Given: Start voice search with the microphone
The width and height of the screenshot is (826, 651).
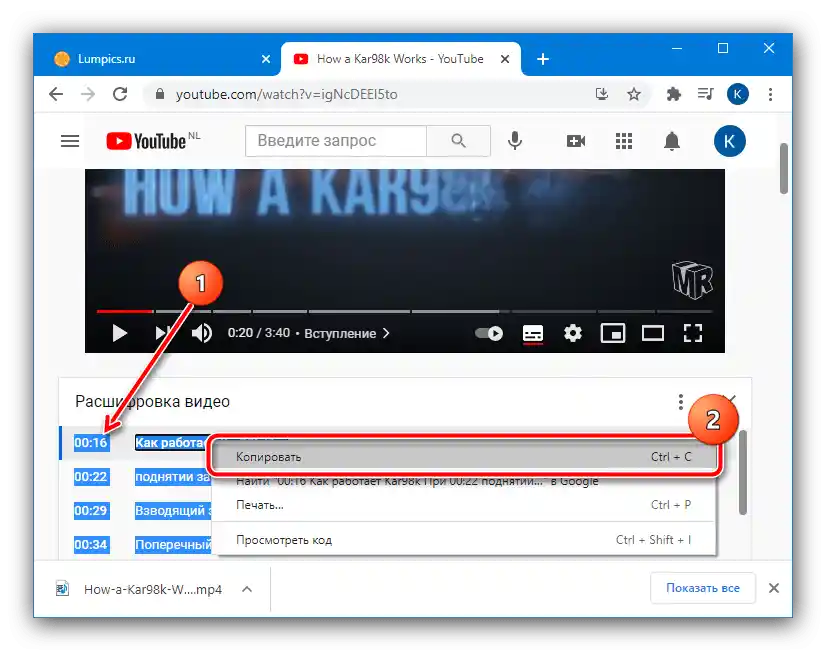Looking at the screenshot, I should coord(515,141).
